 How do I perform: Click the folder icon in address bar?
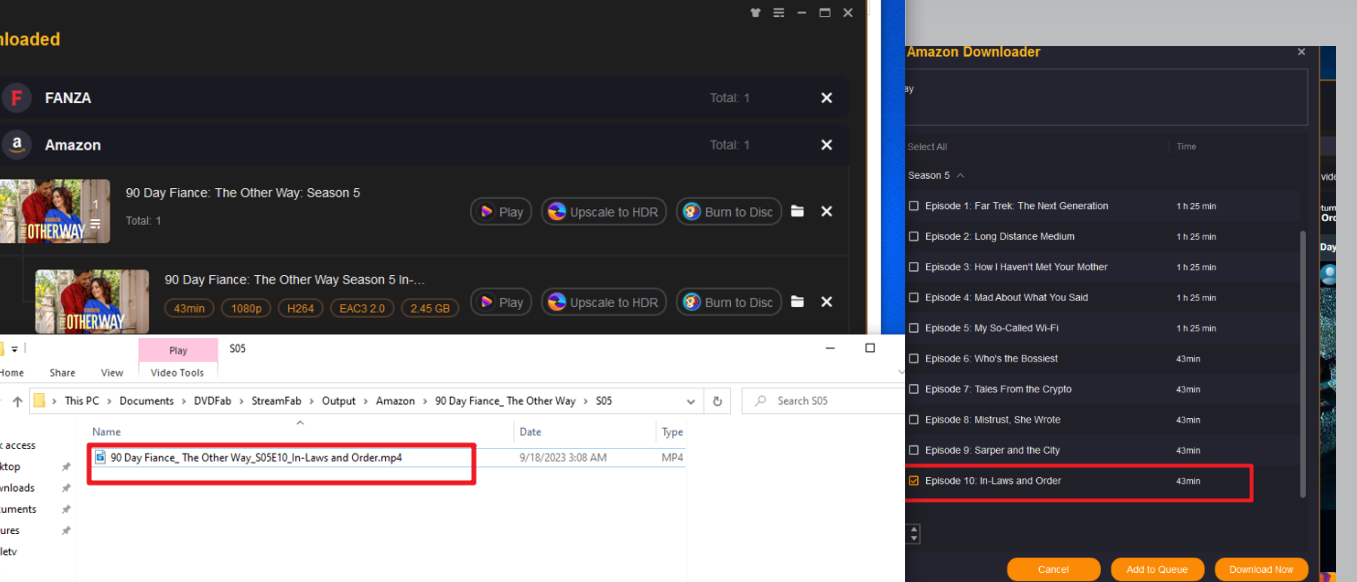(x=40, y=401)
